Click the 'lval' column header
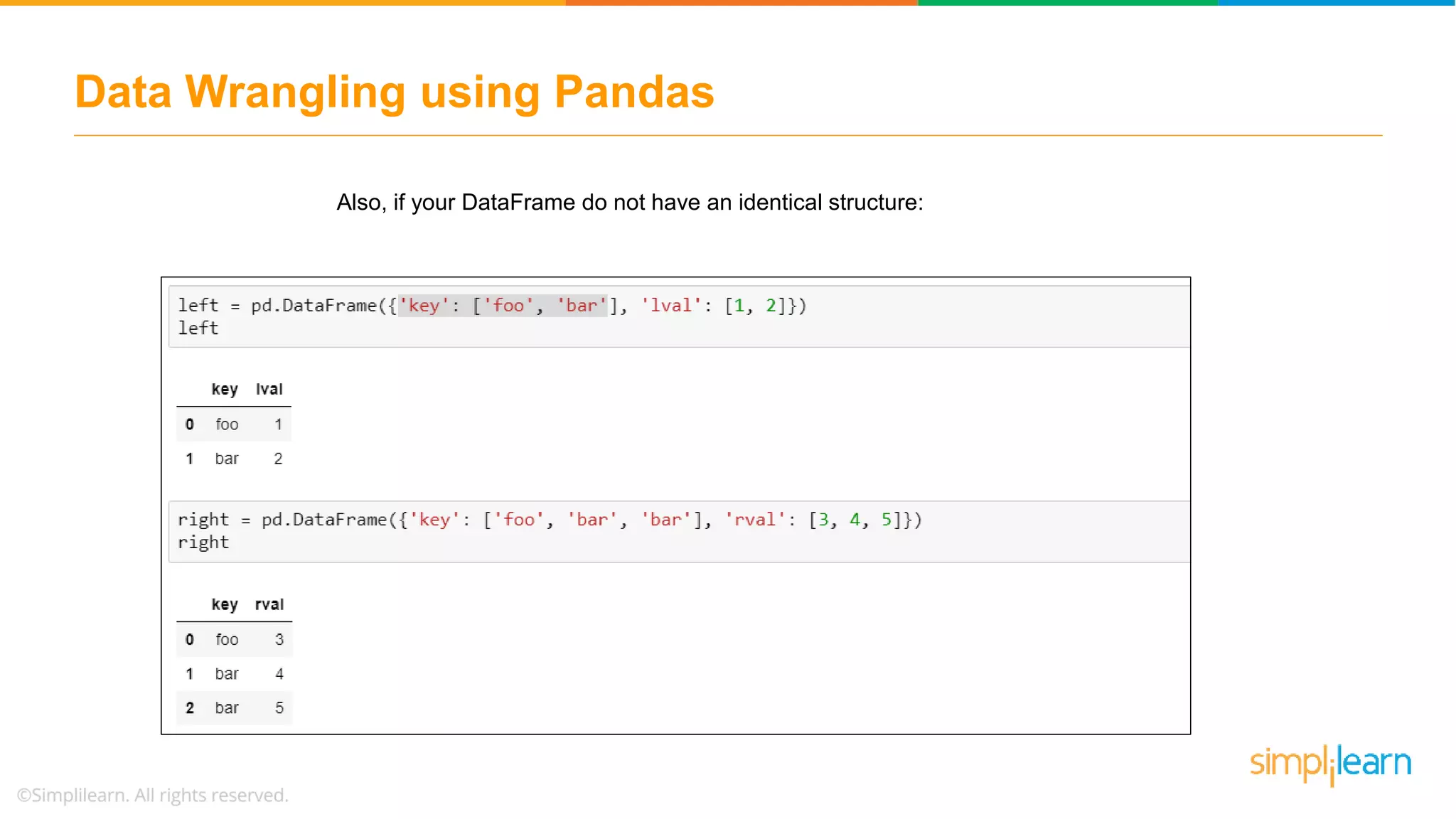This screenshot has width=1456, height=819. [269, 389]
